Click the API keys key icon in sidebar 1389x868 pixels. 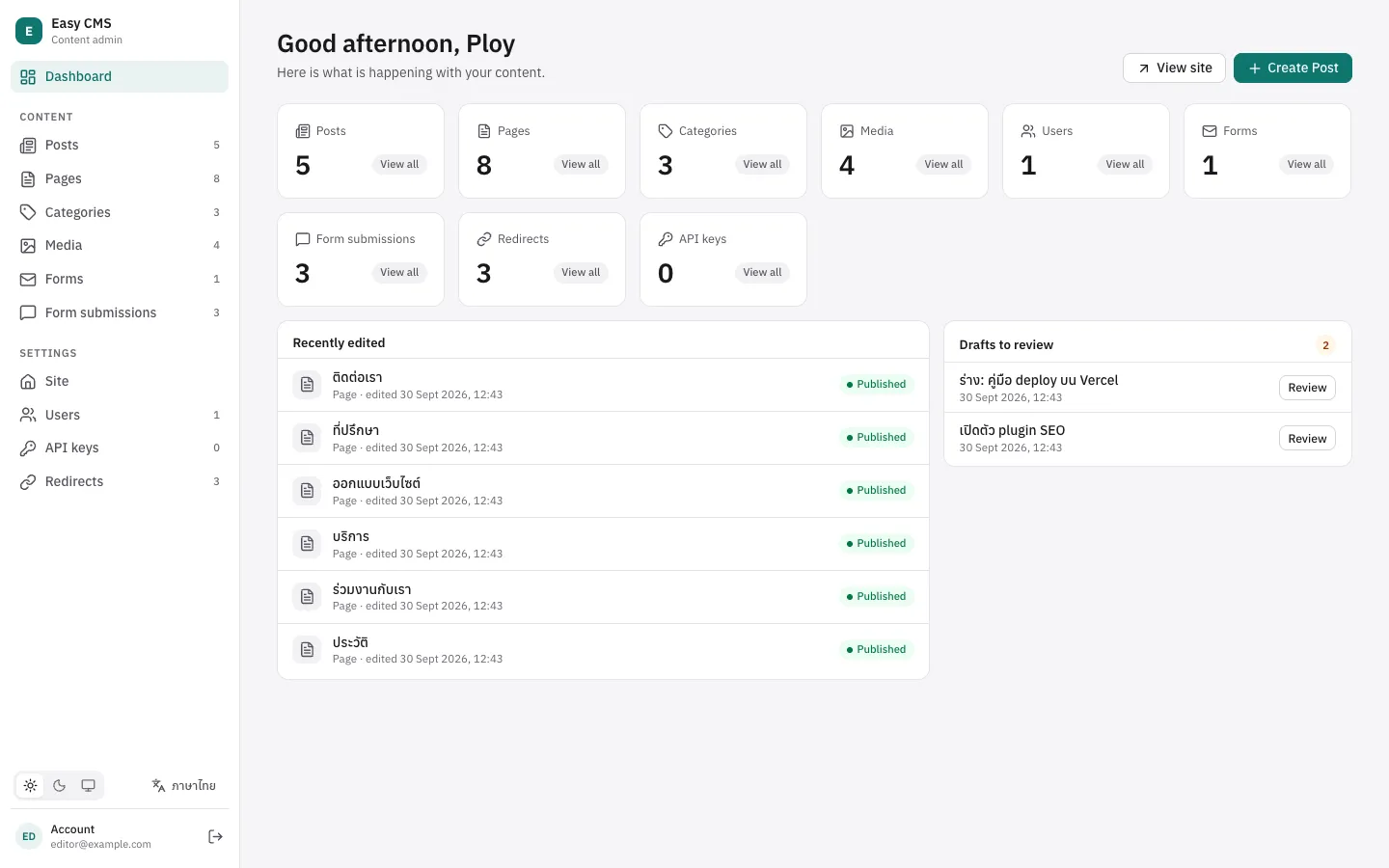coord(28,448)
